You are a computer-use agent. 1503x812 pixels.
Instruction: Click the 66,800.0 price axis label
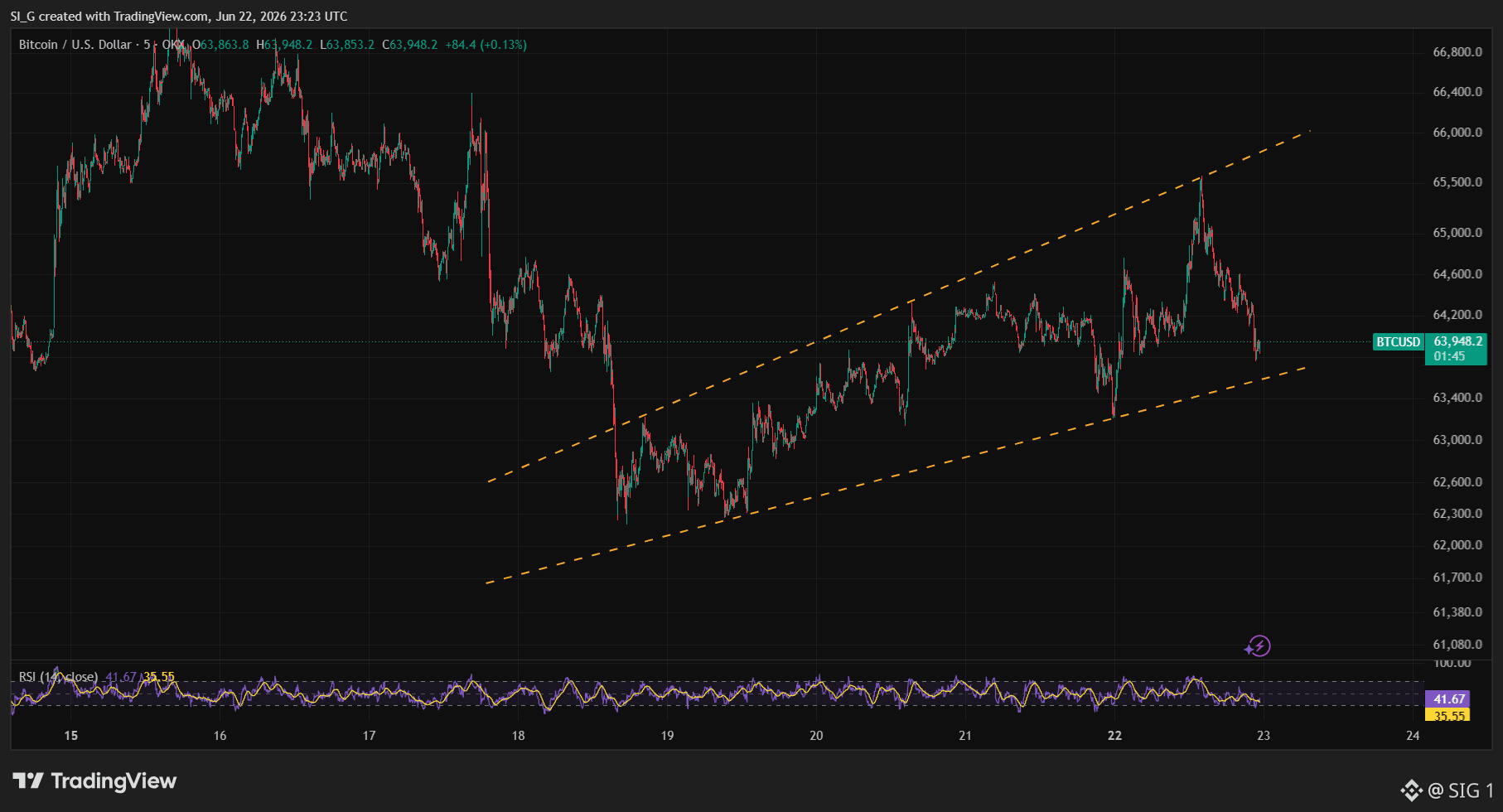click(x=1457, y=52)
